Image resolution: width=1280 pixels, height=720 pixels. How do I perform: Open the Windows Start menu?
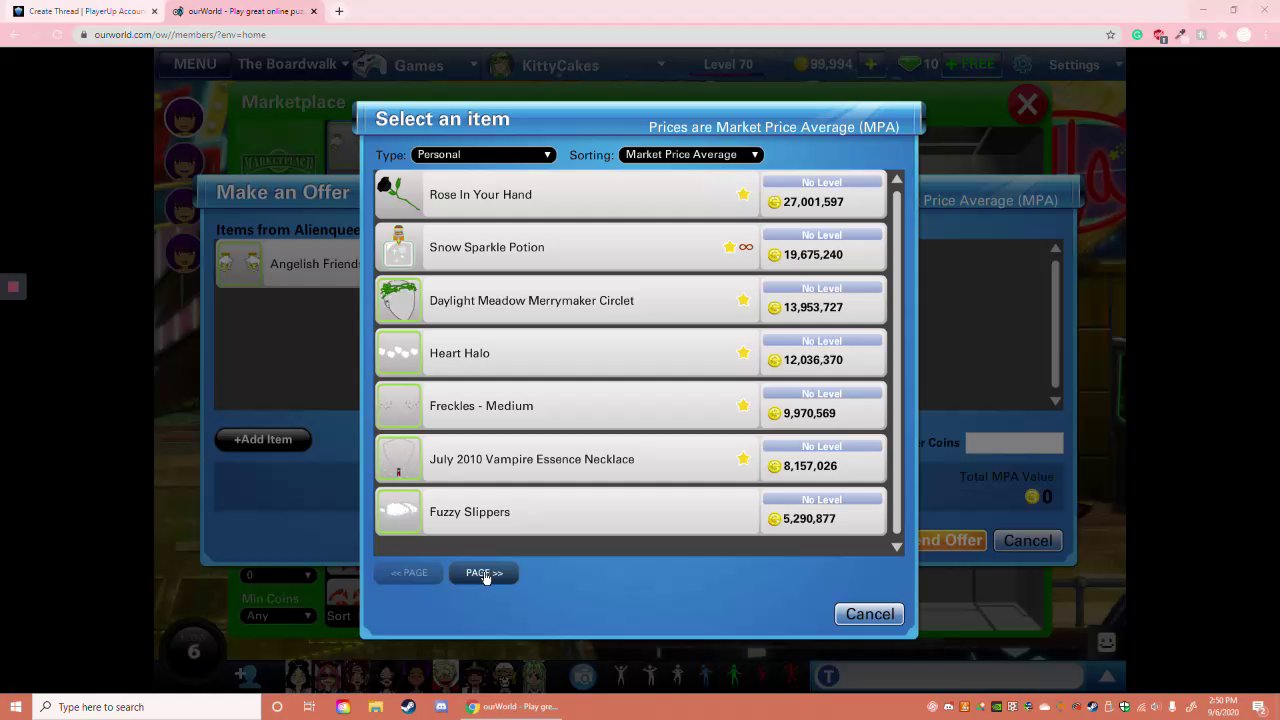(x=16, y=707)
